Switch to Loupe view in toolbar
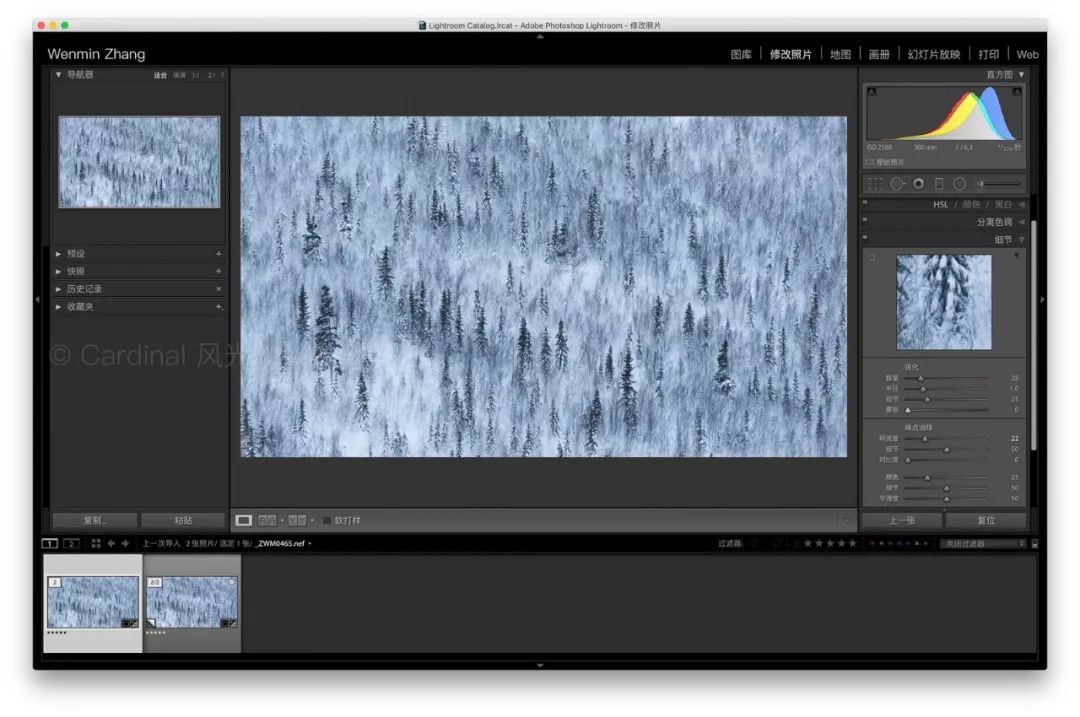Viewport: 1080px width, 717px height. [243, 521]
